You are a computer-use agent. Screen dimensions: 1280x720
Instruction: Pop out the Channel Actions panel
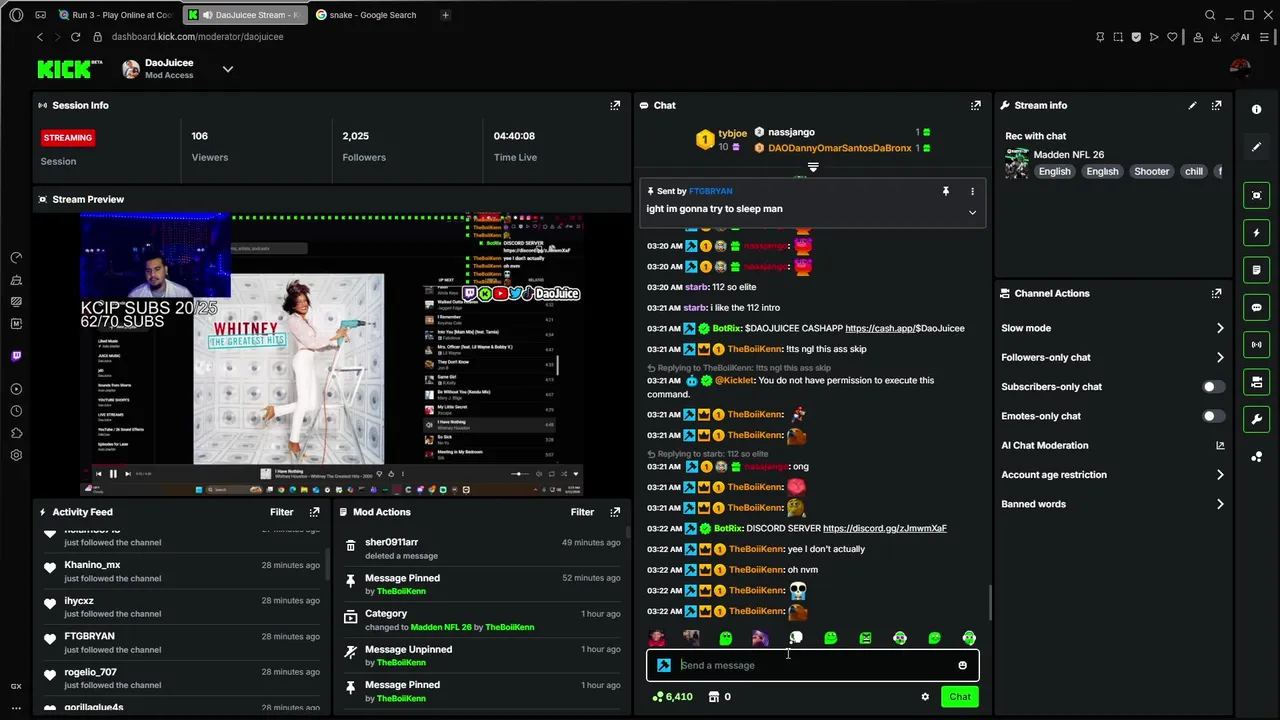tap(1216, 293)
